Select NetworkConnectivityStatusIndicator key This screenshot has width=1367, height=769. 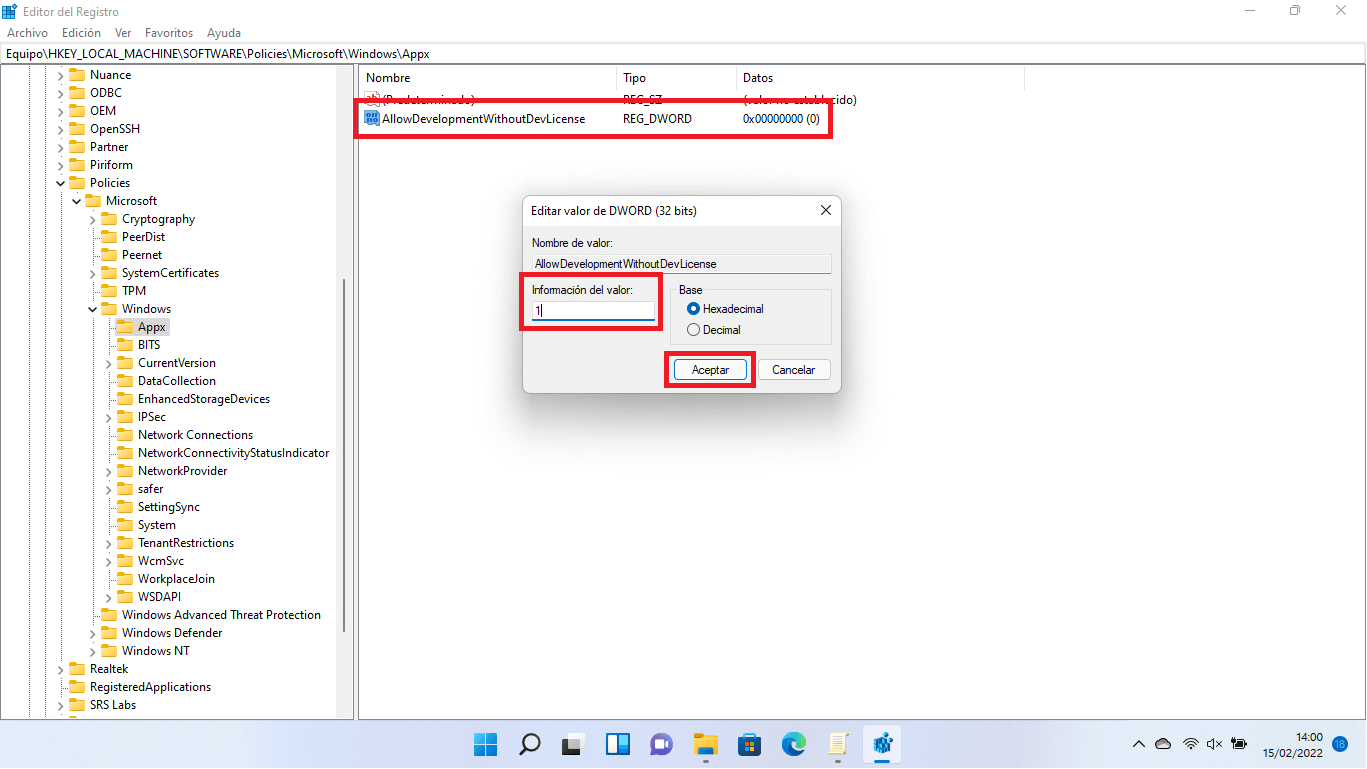pyautogui.click(x=233, y=453)
